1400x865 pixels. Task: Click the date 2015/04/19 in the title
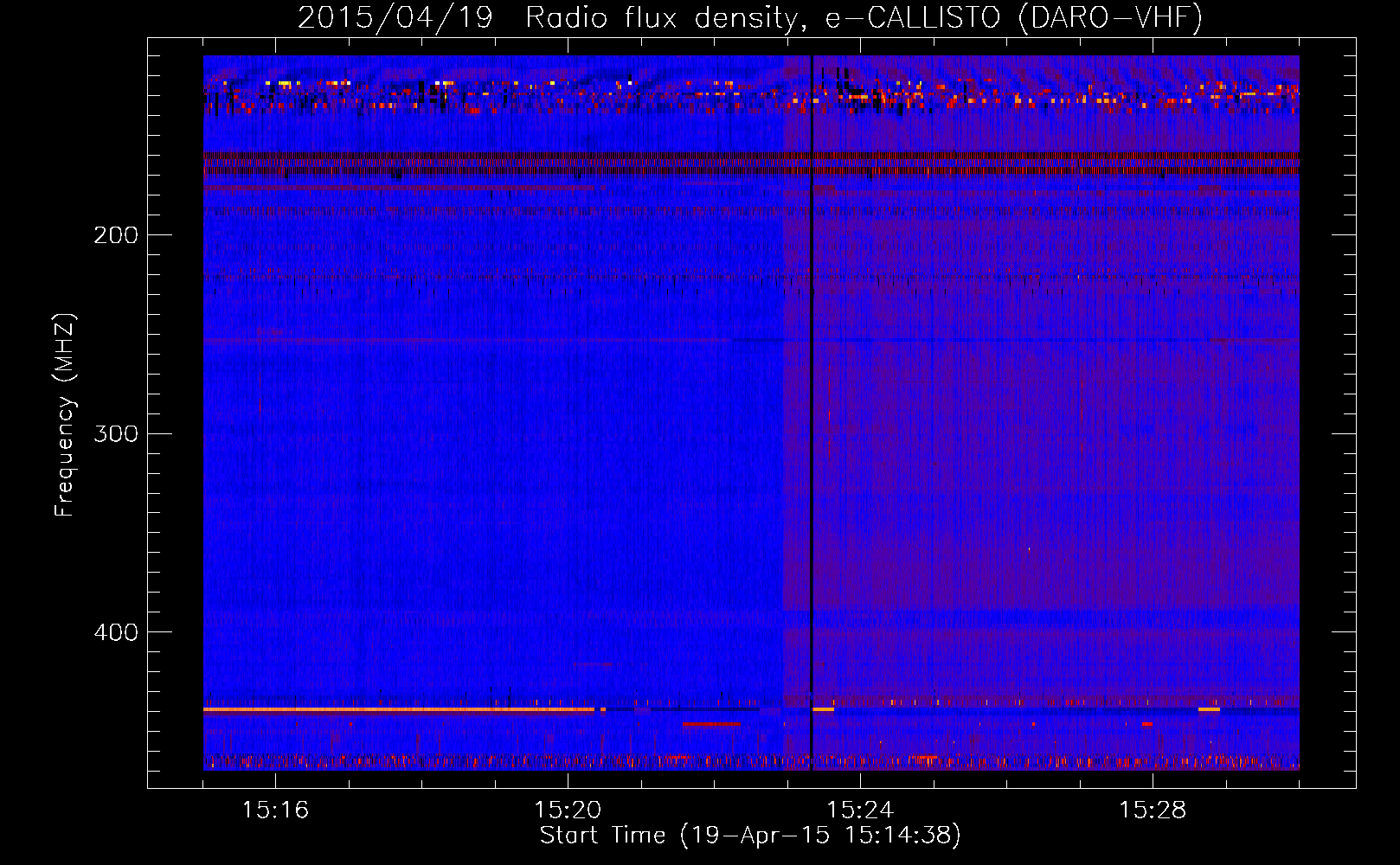(x=395, y=17)
